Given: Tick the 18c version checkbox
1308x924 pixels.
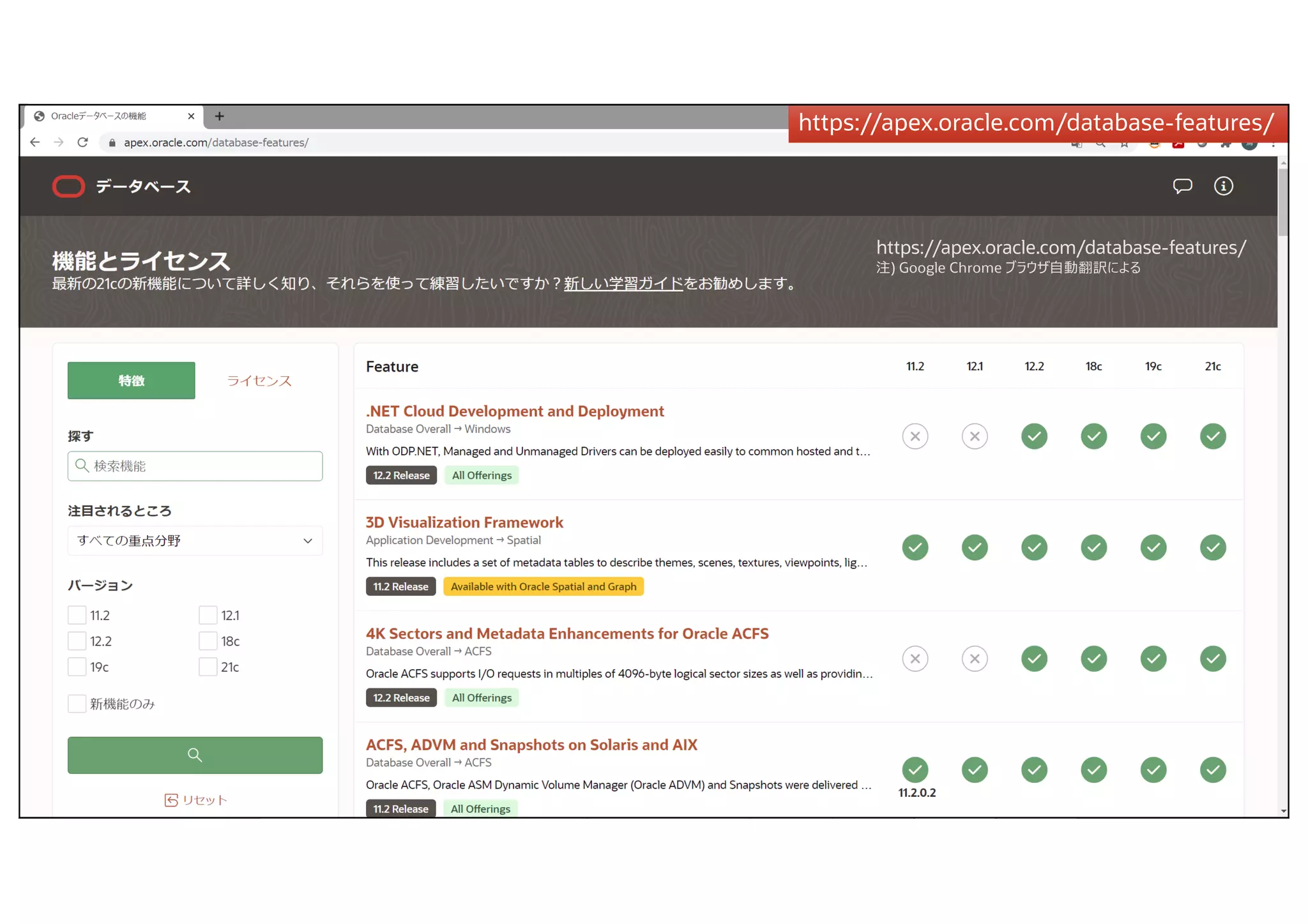Looking at the screenshot, I should (208, 640).
